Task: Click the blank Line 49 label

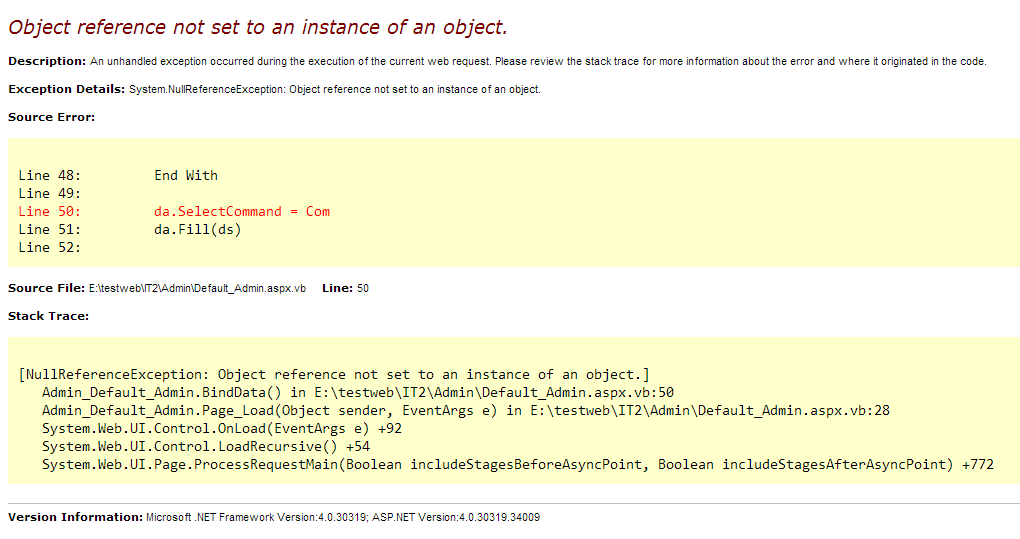Action: pos(49,193)
